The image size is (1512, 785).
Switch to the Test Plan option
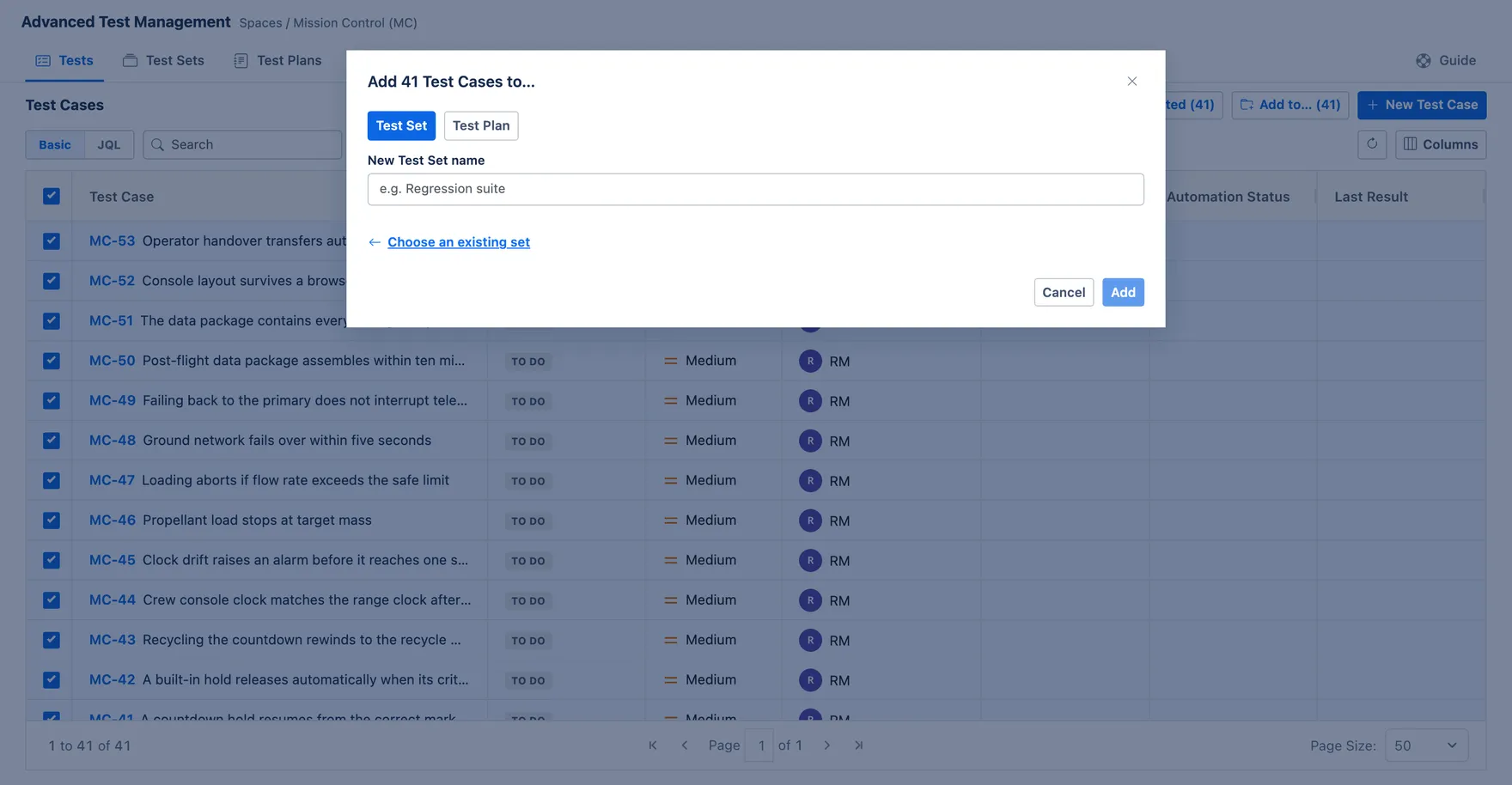pyautogui.click(x=481, y=125)
